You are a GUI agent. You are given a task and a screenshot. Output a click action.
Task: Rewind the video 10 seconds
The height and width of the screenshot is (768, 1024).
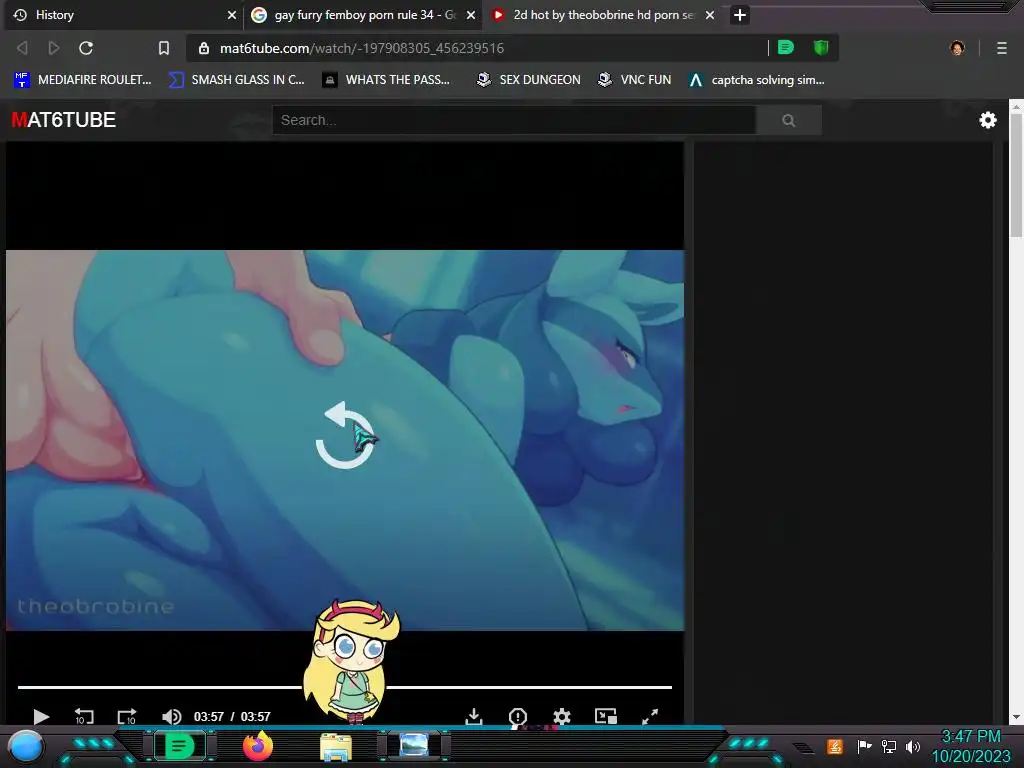tap(84, 716)
